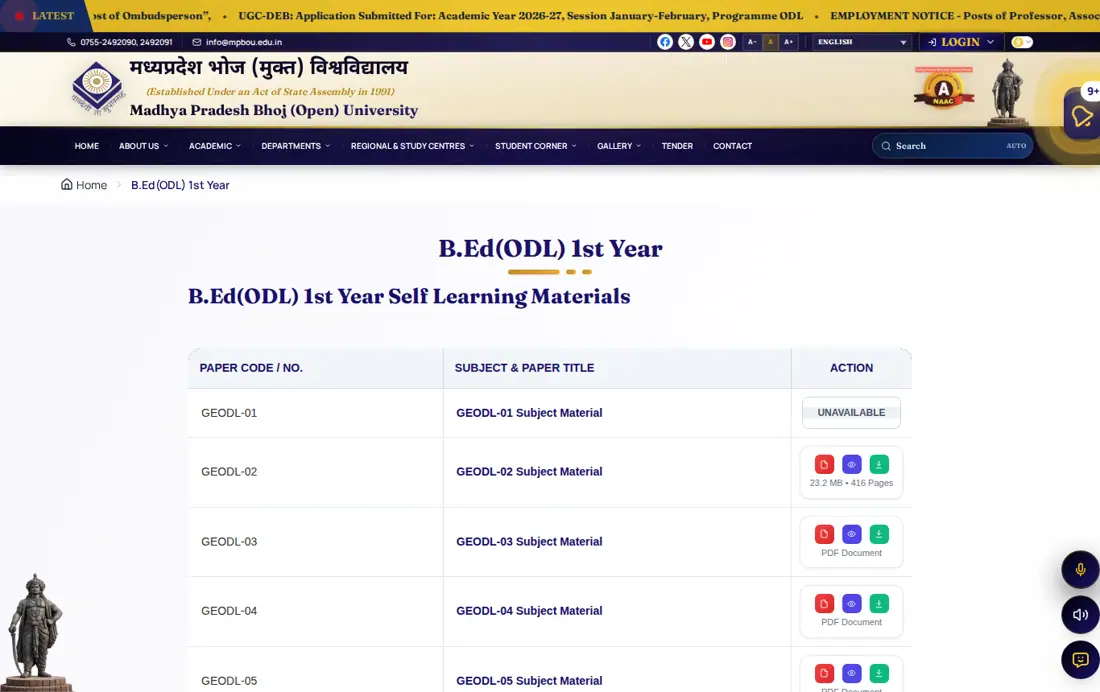This screenshot has width=1100, height=692.
Task: Click the green download icon for GEODL-05
Action: click(x=879, y=673)
